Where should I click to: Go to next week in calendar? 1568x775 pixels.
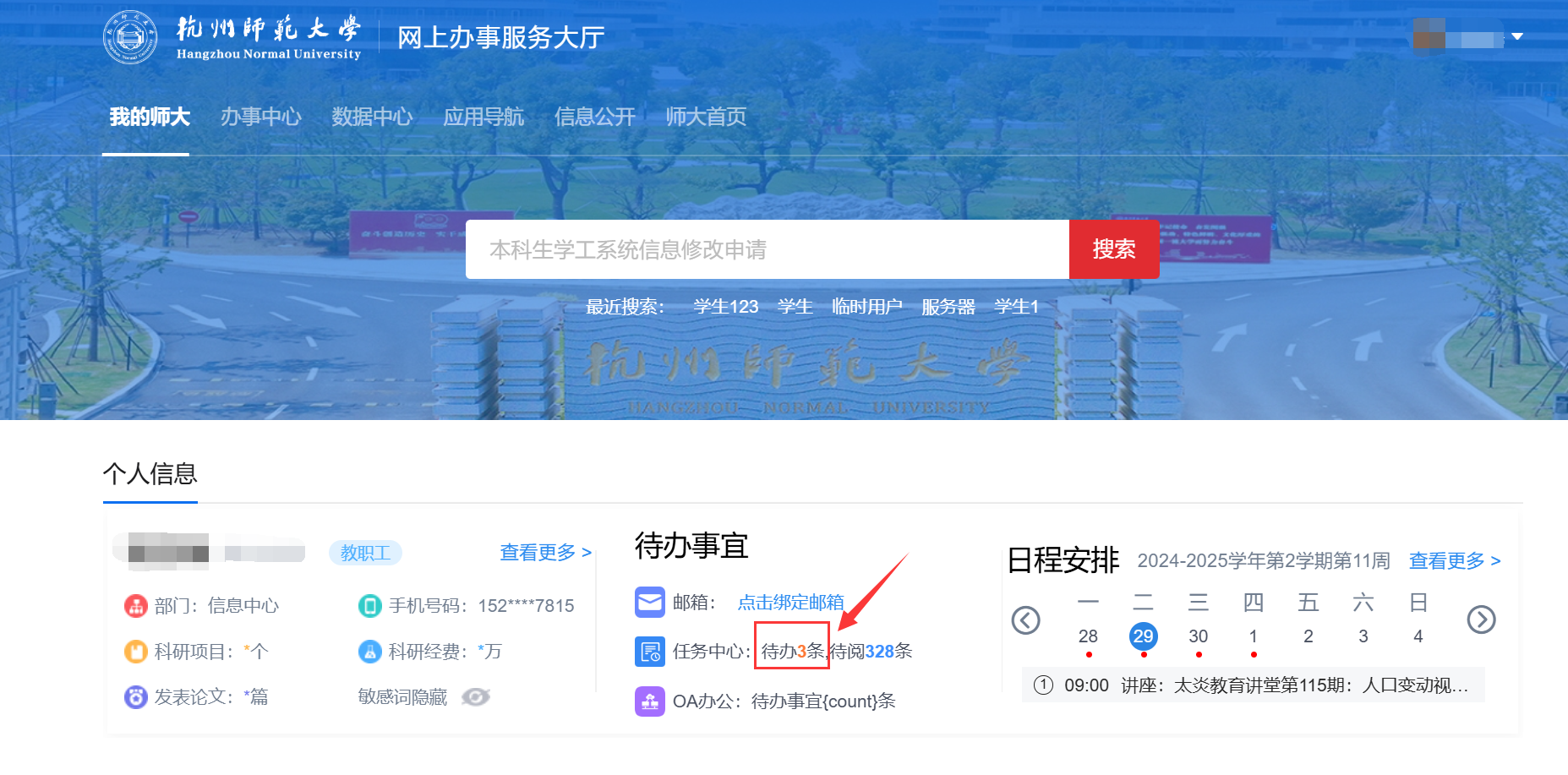click(x=1481, y=620)
